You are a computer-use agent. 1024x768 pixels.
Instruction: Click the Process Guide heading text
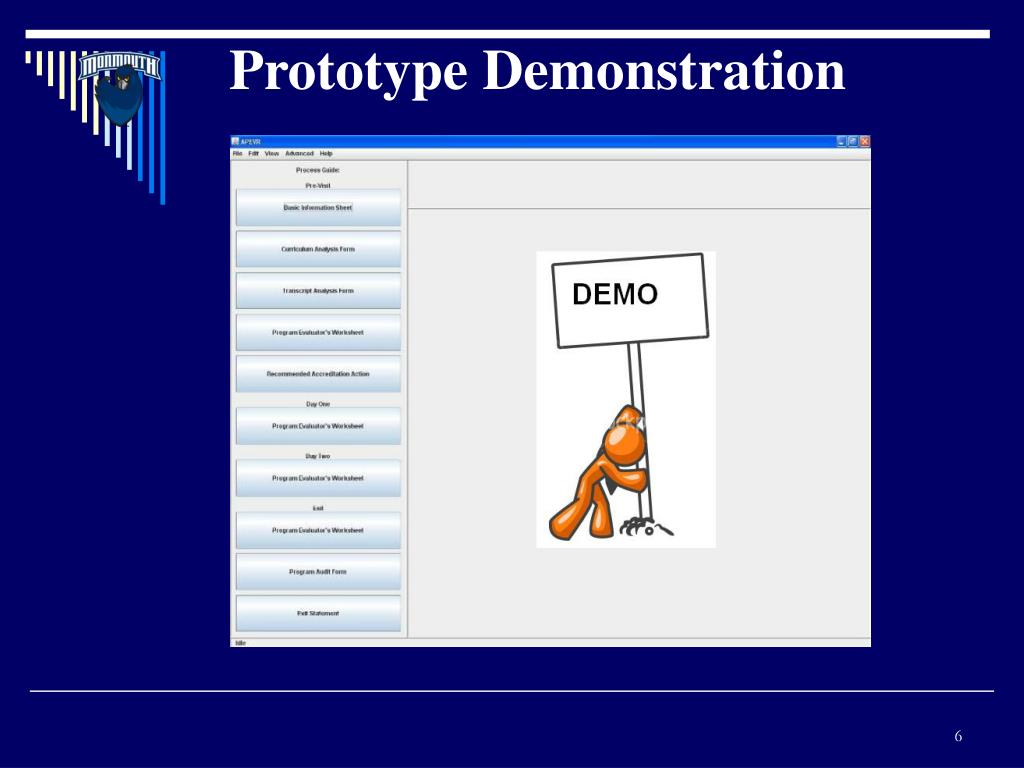click(x=317, y=170)
